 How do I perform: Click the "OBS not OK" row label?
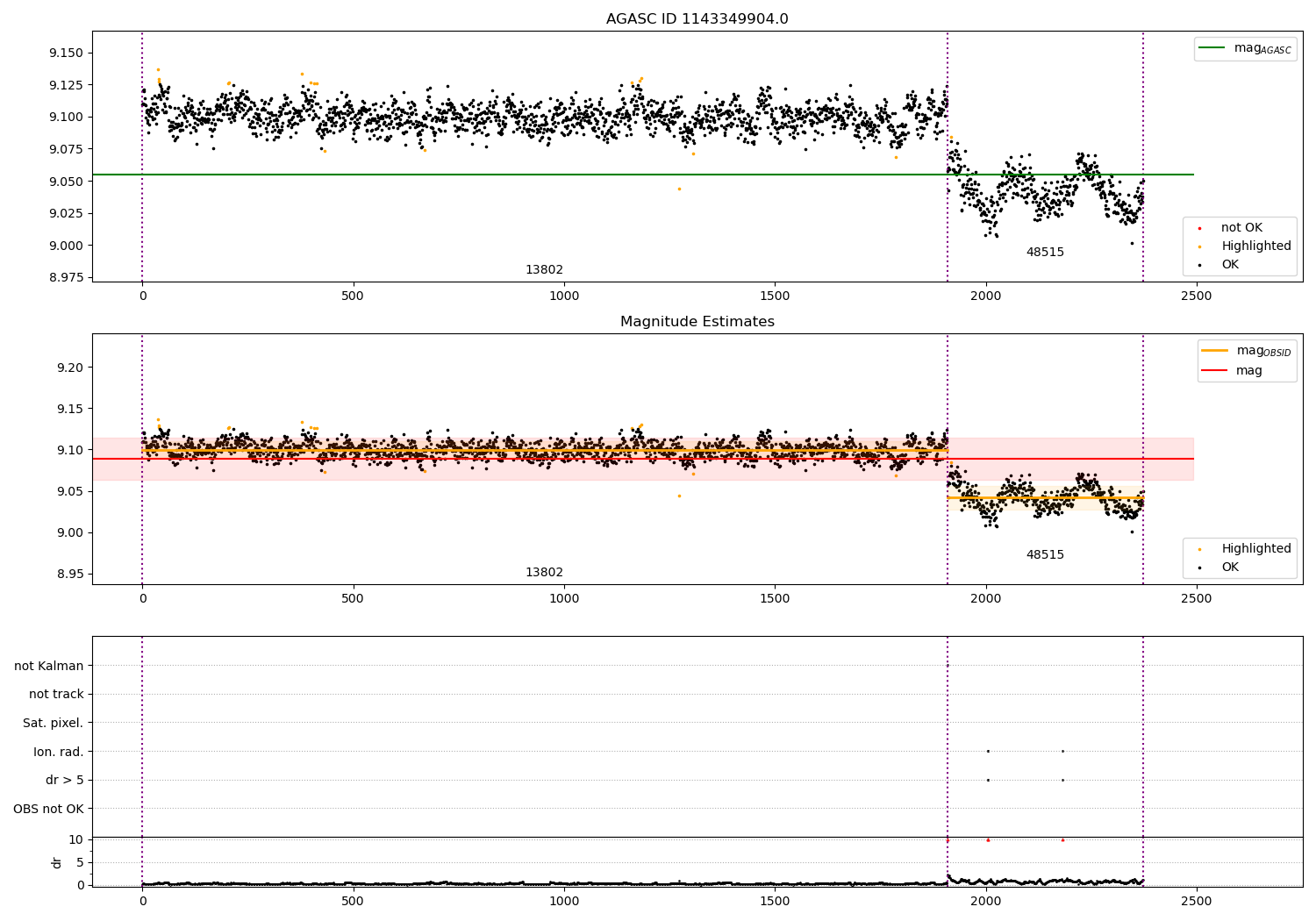(48, 810)
